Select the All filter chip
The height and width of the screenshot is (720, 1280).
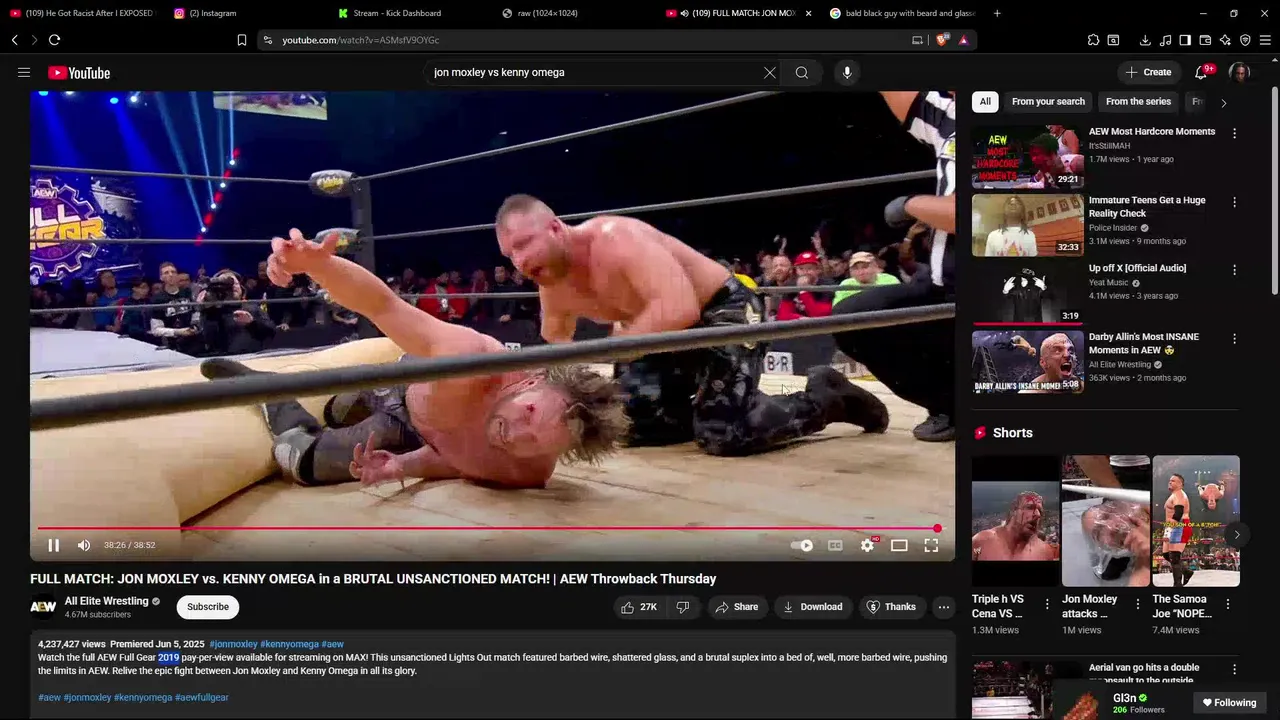[985, 102]
